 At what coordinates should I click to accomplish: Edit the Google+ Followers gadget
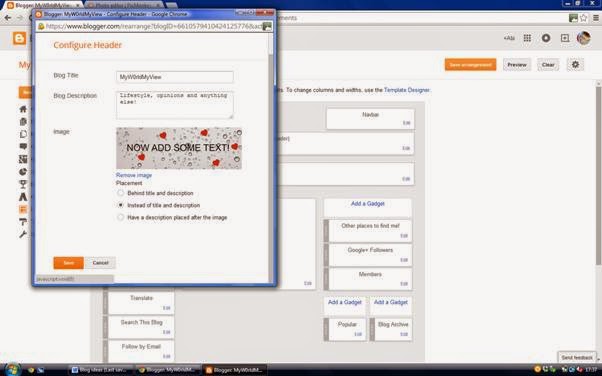(404, 260)
